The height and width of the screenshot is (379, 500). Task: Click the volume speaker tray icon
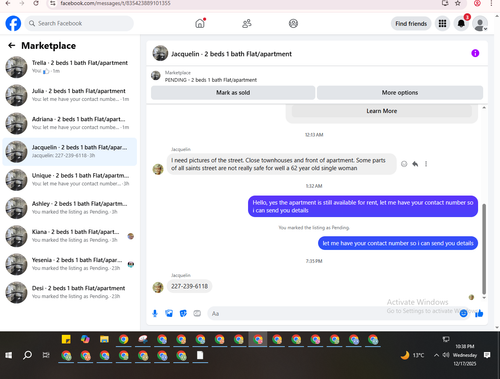click(x=446, y=355)
